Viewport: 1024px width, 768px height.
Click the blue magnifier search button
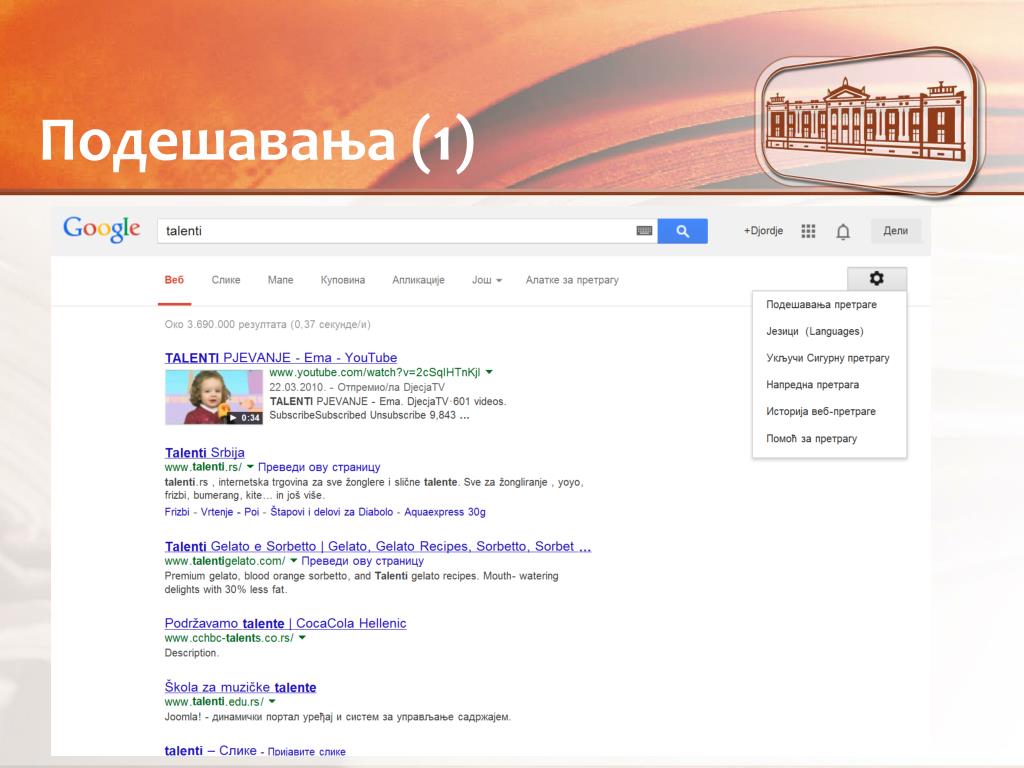coord(682,231)
